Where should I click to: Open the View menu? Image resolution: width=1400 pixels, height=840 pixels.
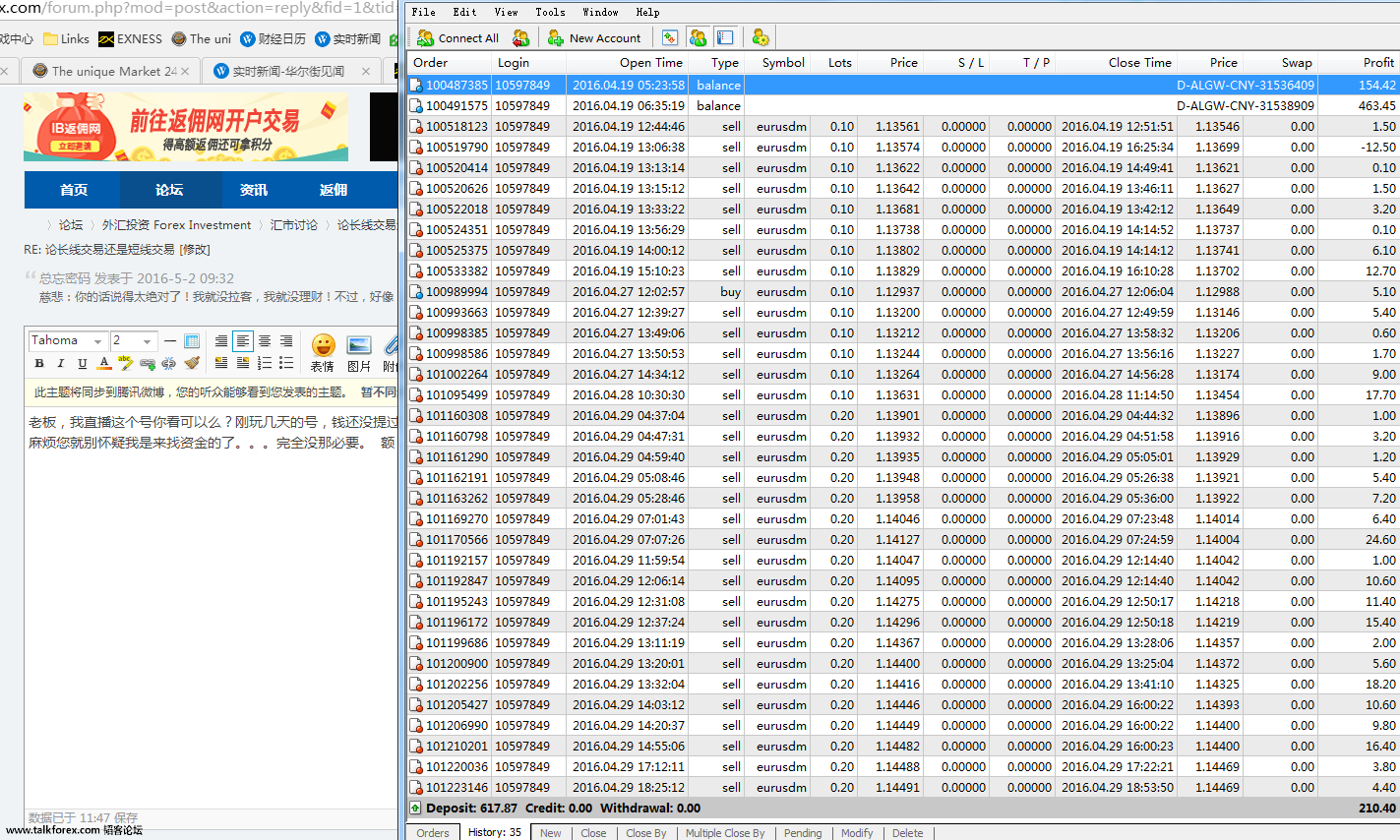coord(506,12)
